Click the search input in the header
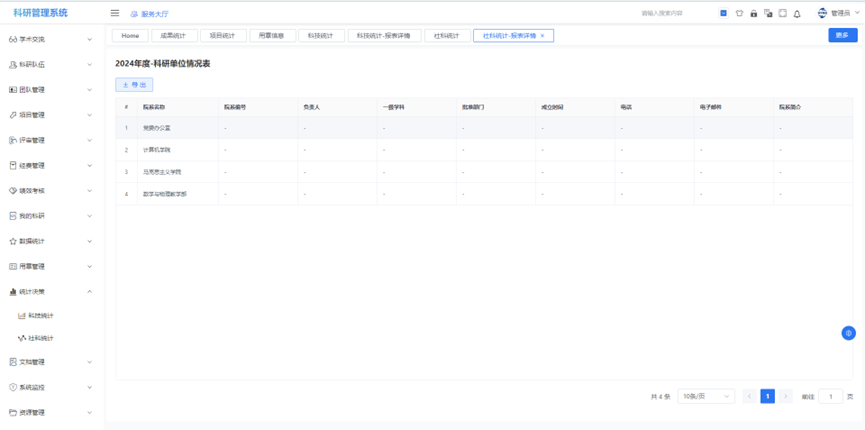This screenshot has width=865, height=430. (x=675, y=14)
